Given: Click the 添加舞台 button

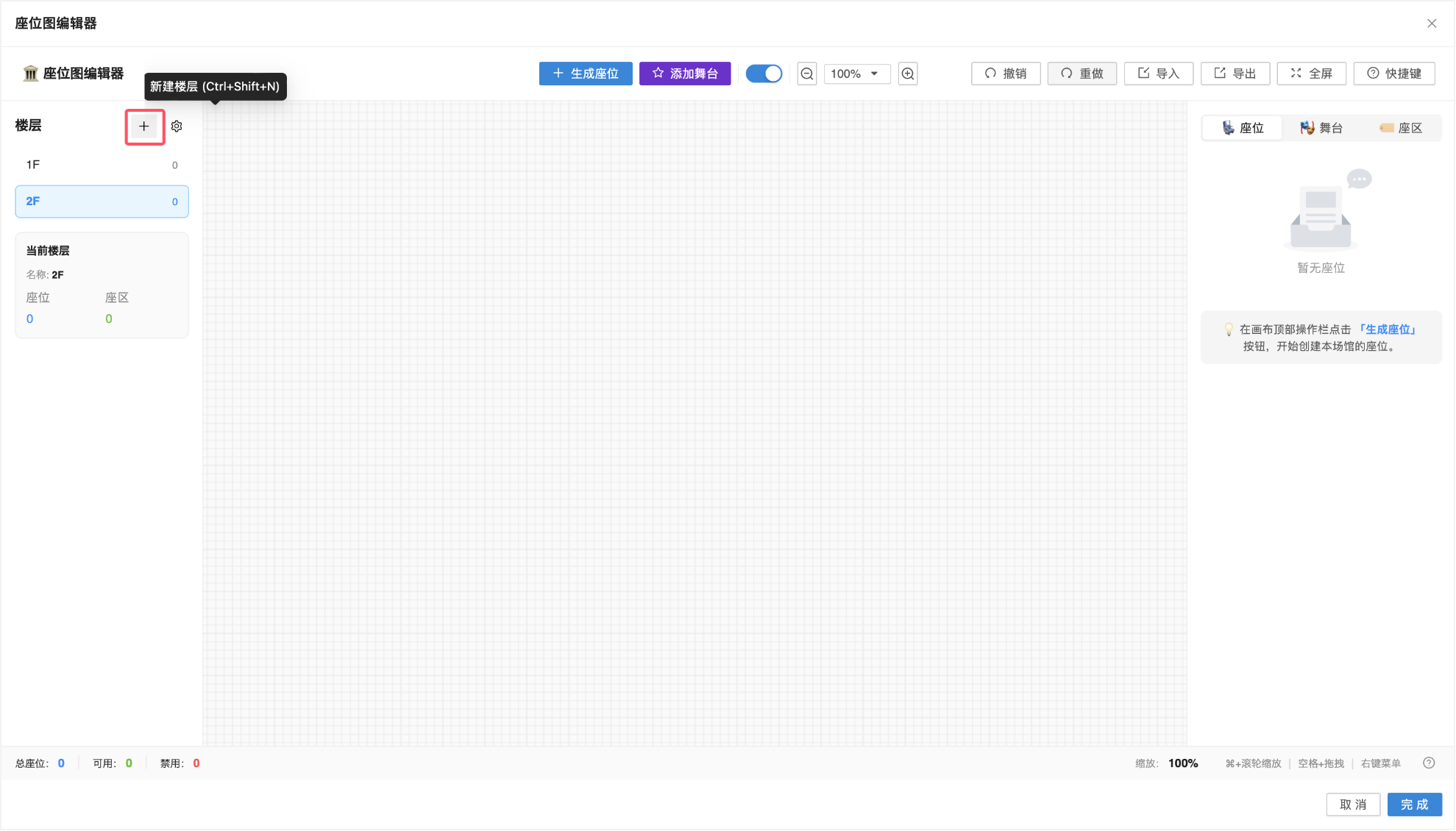Looking at the screenshot, I should 685,74.
